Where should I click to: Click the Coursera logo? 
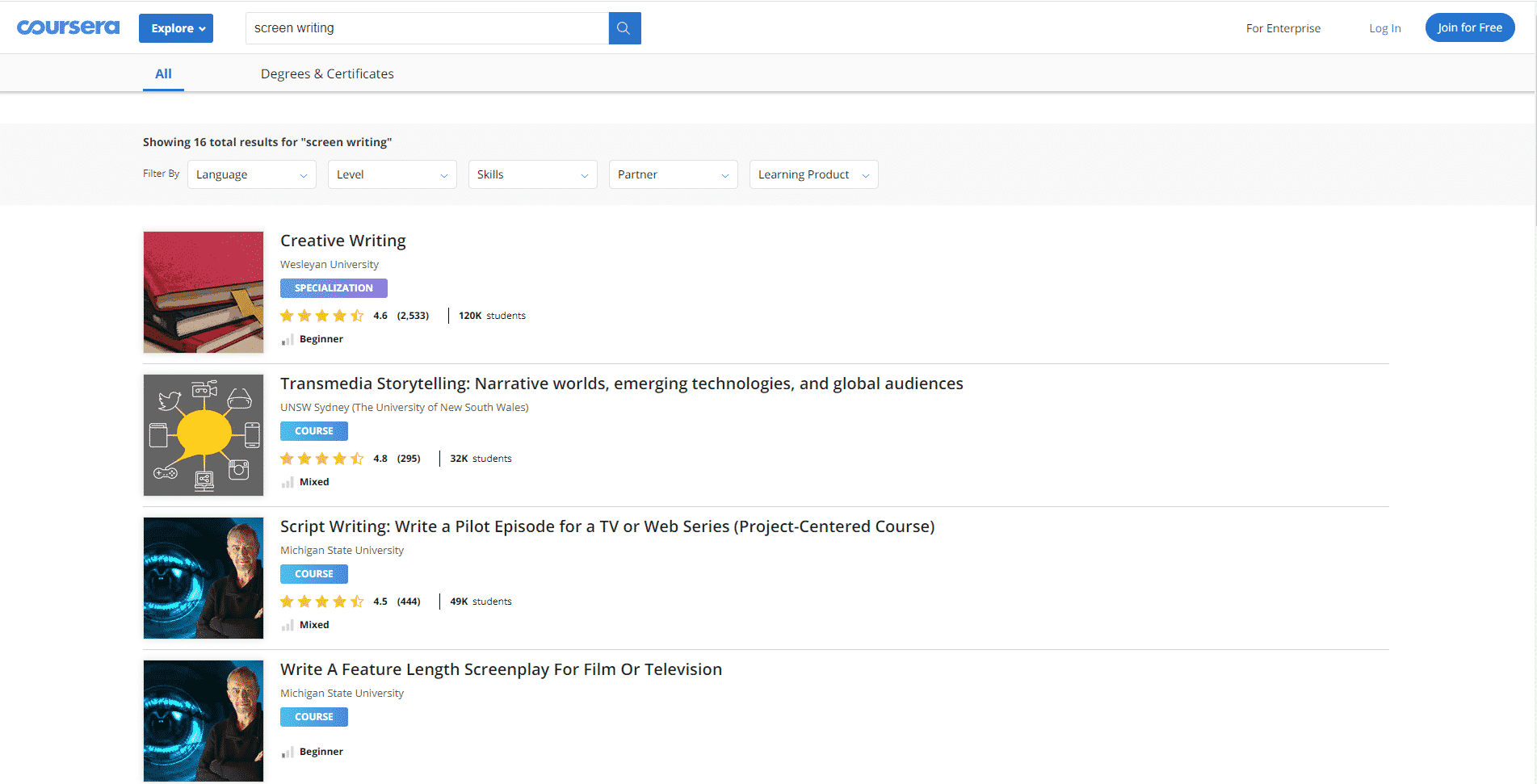68,27
